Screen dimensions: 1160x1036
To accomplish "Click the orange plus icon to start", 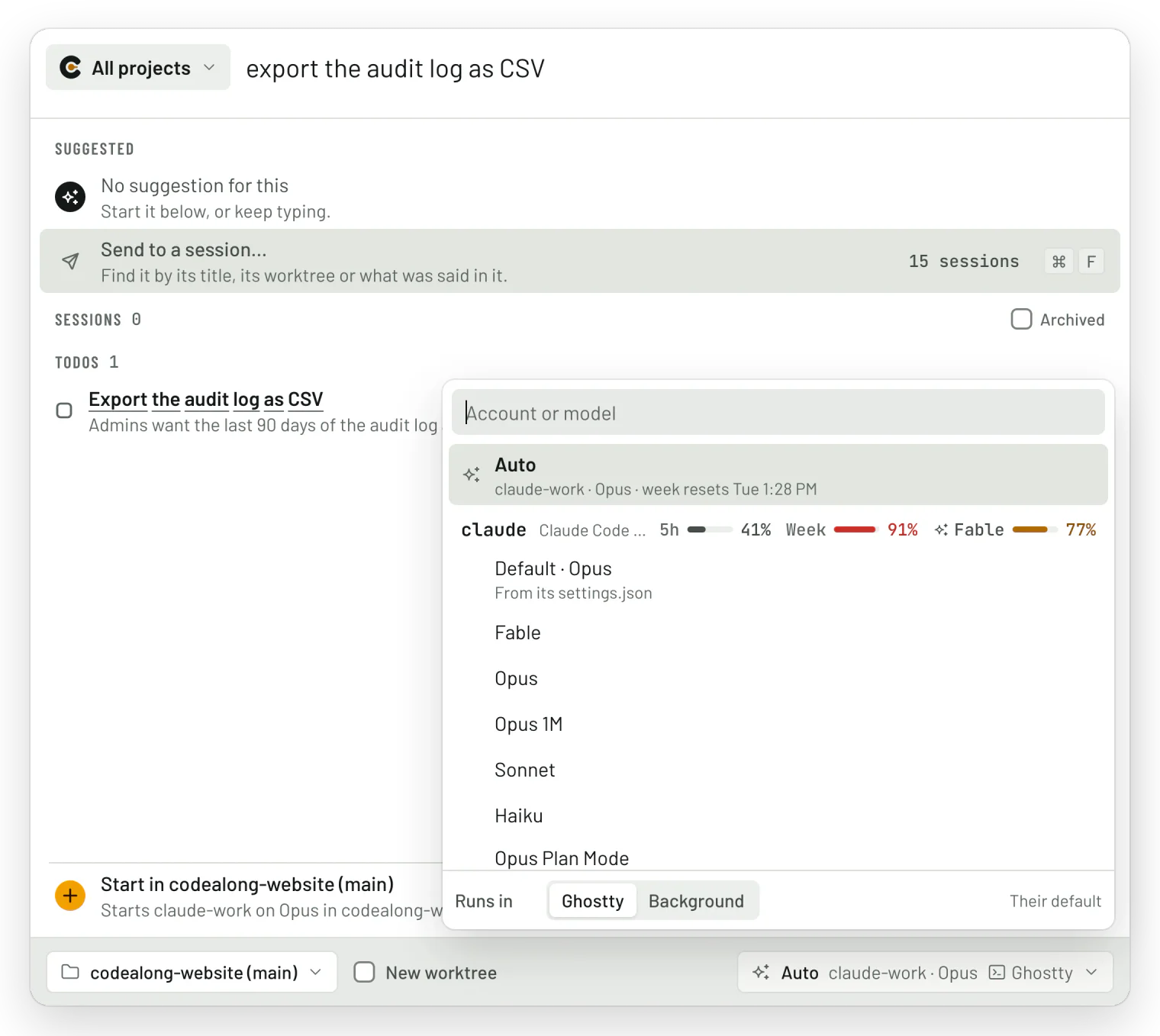I will click(x=70, y=895).
